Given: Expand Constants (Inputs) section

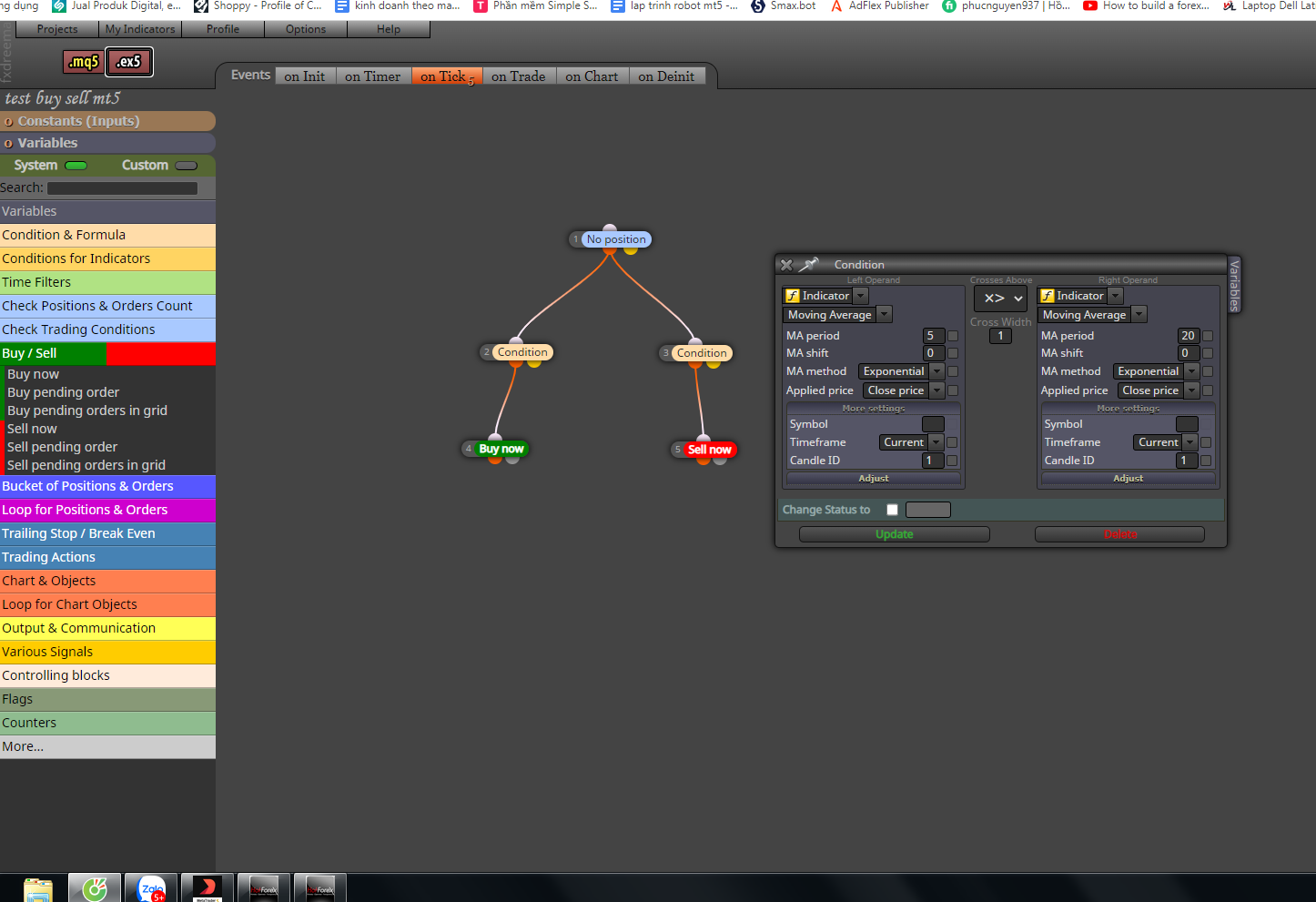Looking at the screenshot, I should (107, 121).
